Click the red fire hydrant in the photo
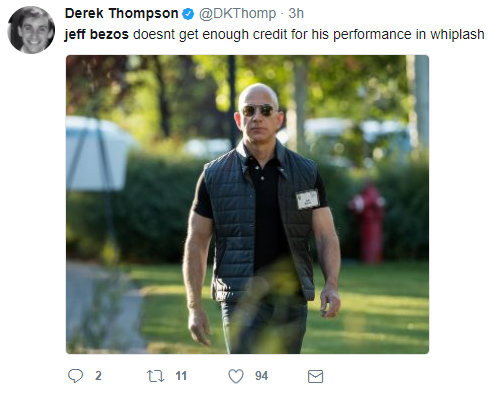 (368, 223)
